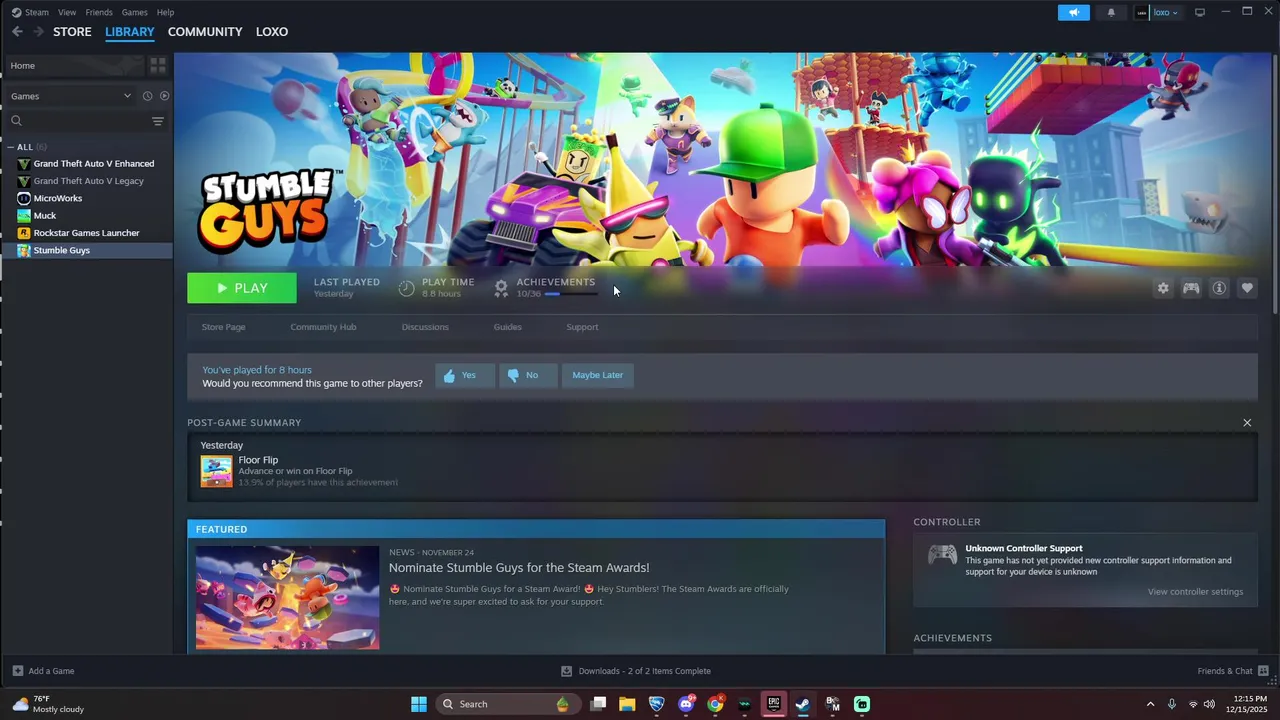1280x720 pixels.
Task: Open the library advanced filters icon
Action: tap(157, 121)
